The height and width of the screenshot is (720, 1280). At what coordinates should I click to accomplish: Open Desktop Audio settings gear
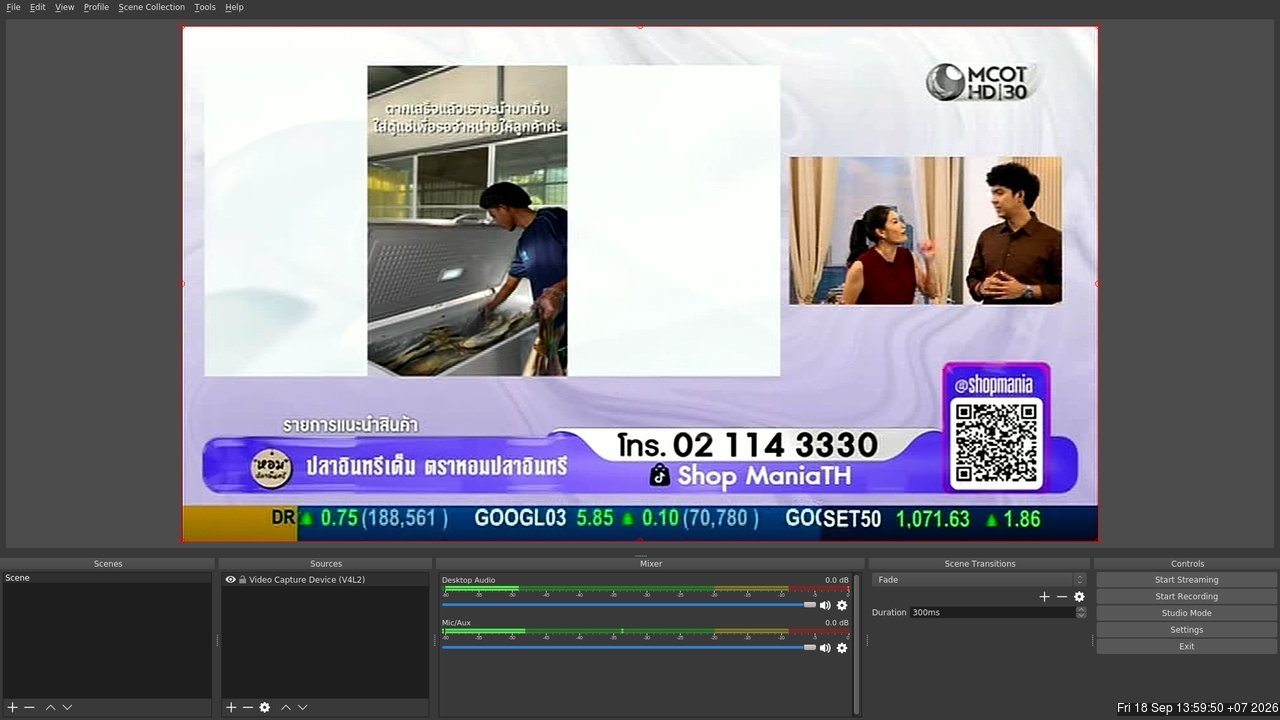click(842, 605)
